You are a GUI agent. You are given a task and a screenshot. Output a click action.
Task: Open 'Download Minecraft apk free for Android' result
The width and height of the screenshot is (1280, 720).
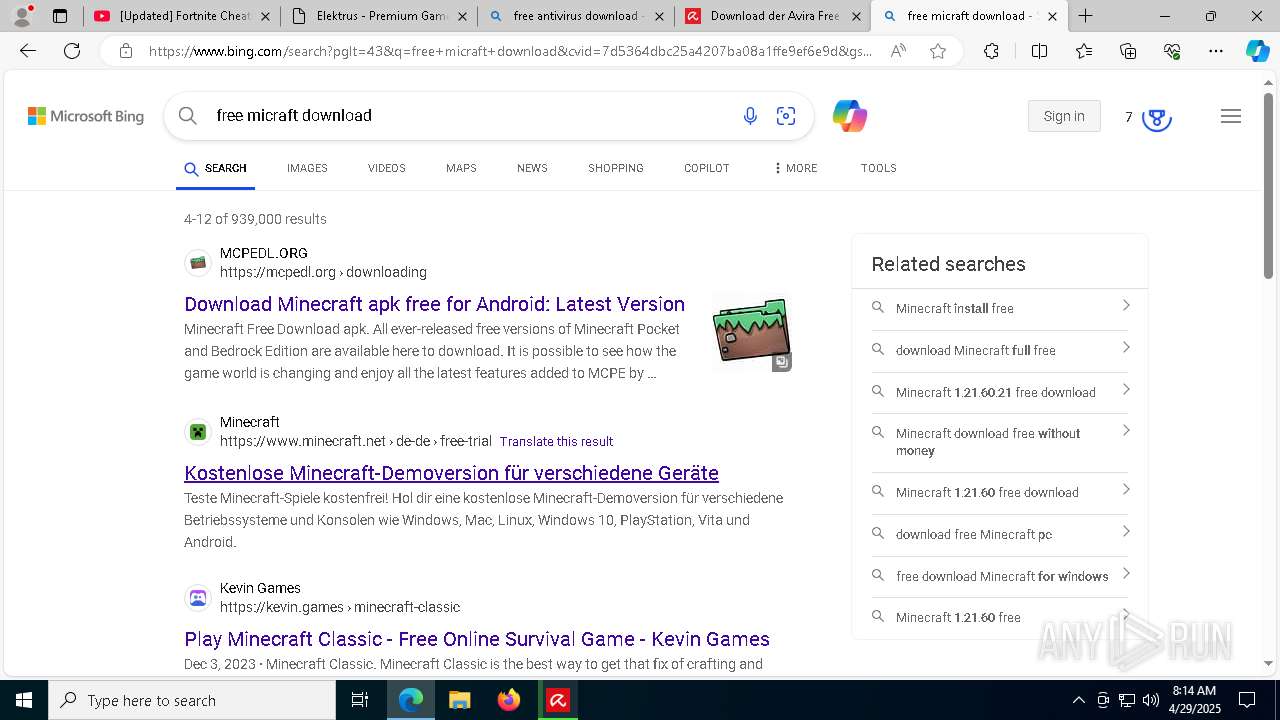click(434, 304)
